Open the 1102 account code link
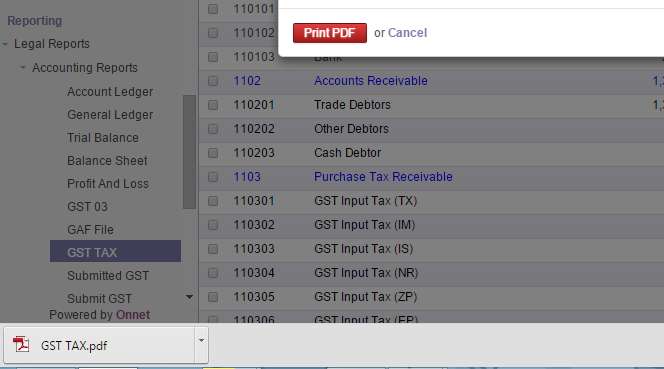 (247, 81)
